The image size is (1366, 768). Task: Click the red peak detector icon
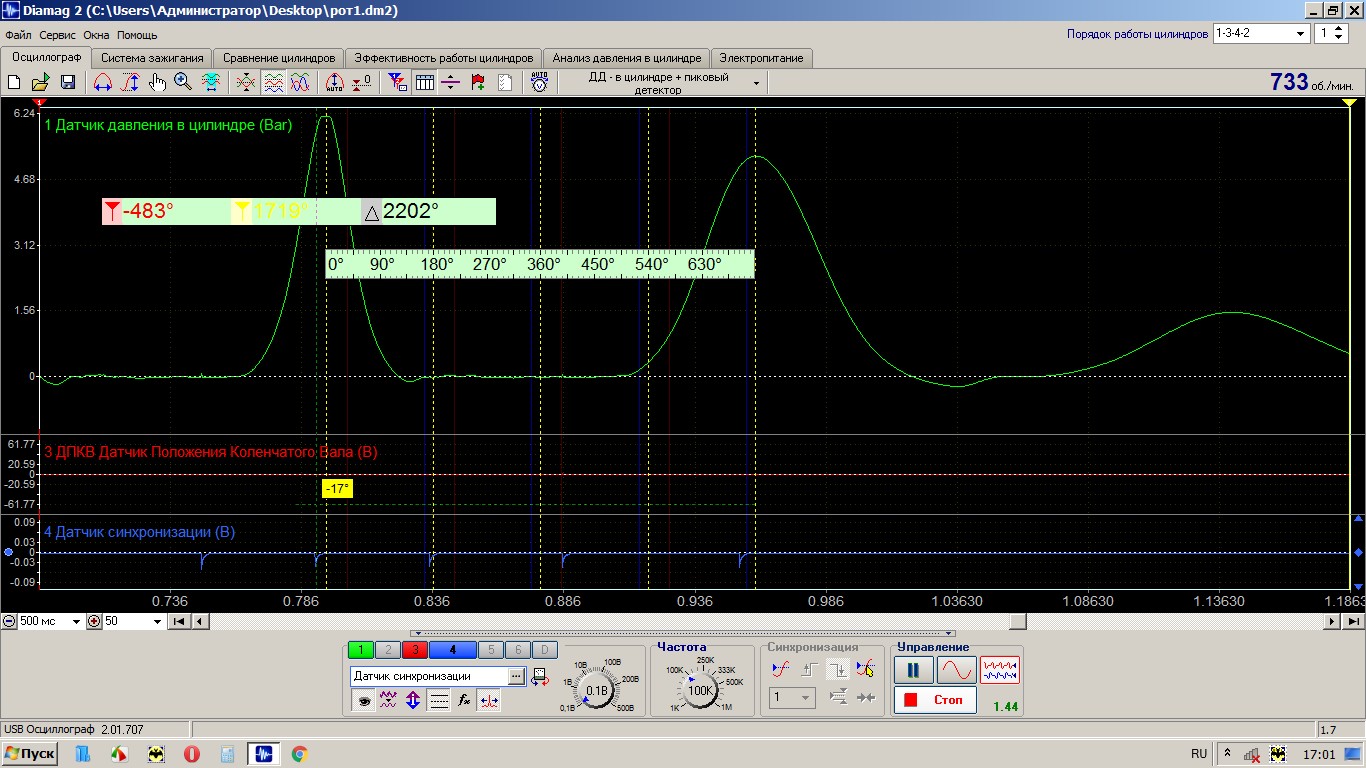coord(489,701)
